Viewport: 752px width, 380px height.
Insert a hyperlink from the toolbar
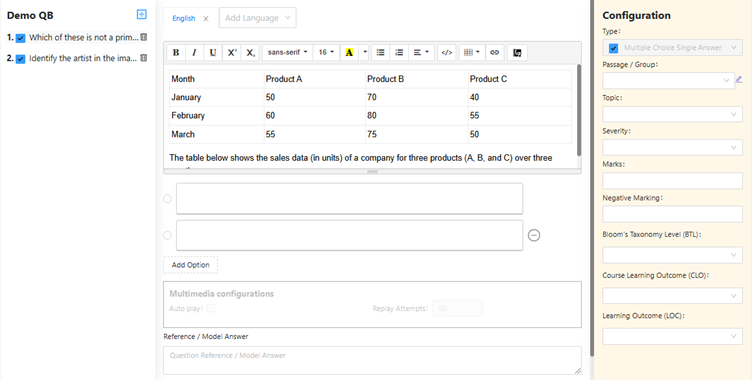494,53
